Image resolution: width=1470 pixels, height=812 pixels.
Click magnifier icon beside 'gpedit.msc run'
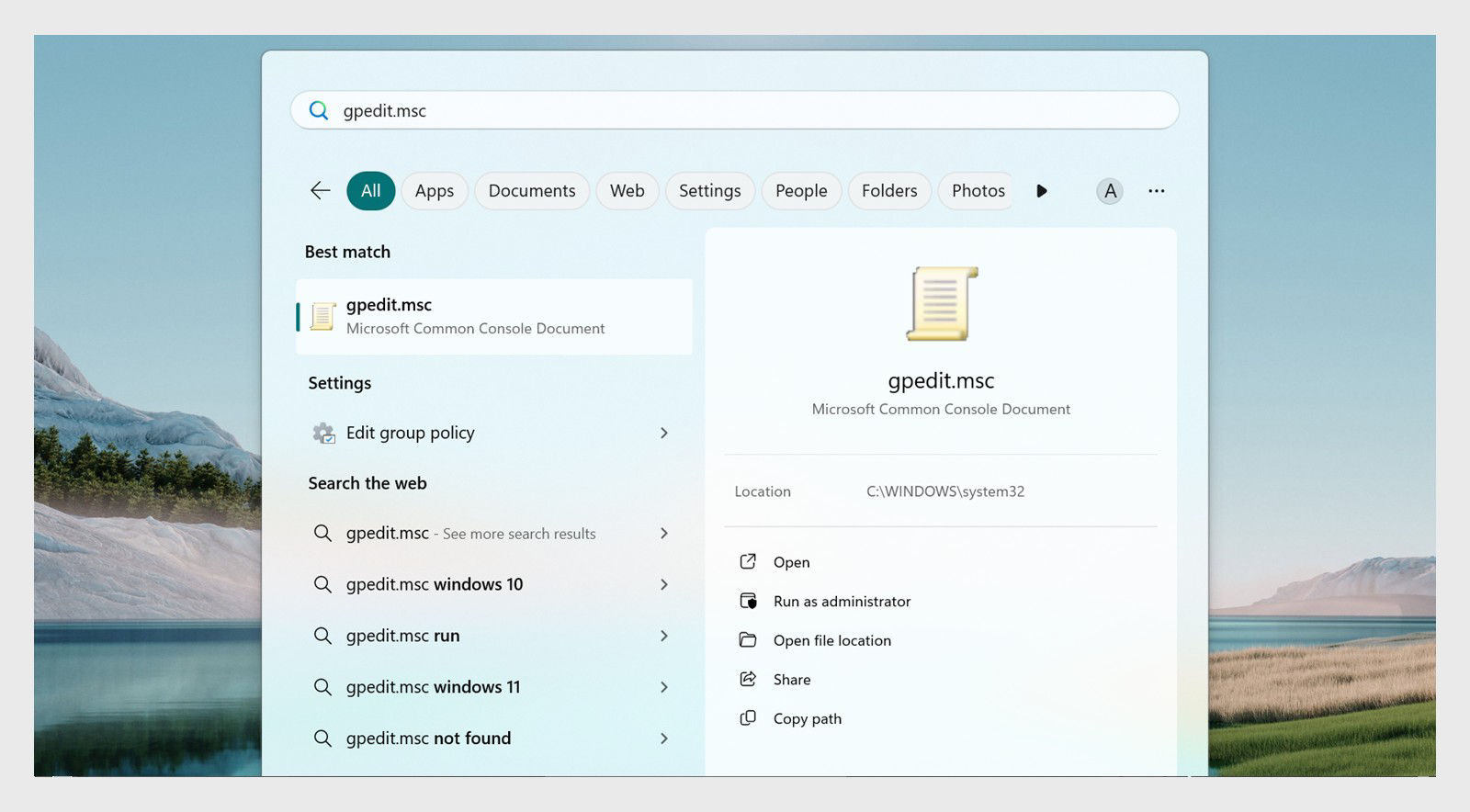[322, 636]
